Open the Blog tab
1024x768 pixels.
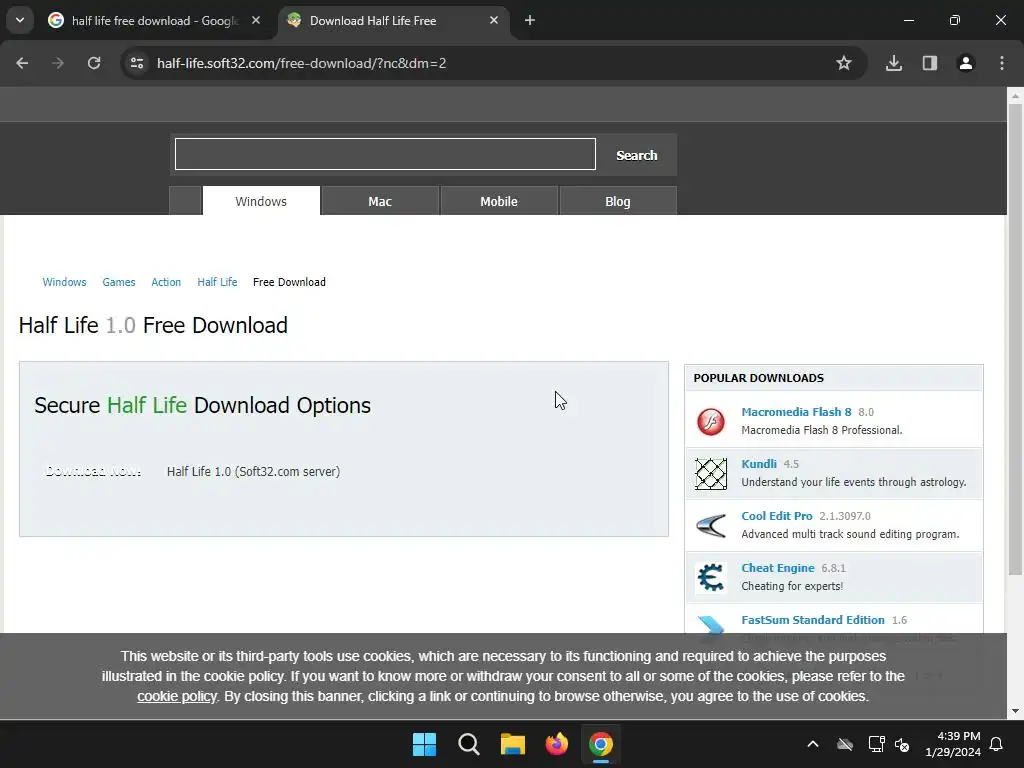click(618, 201)
